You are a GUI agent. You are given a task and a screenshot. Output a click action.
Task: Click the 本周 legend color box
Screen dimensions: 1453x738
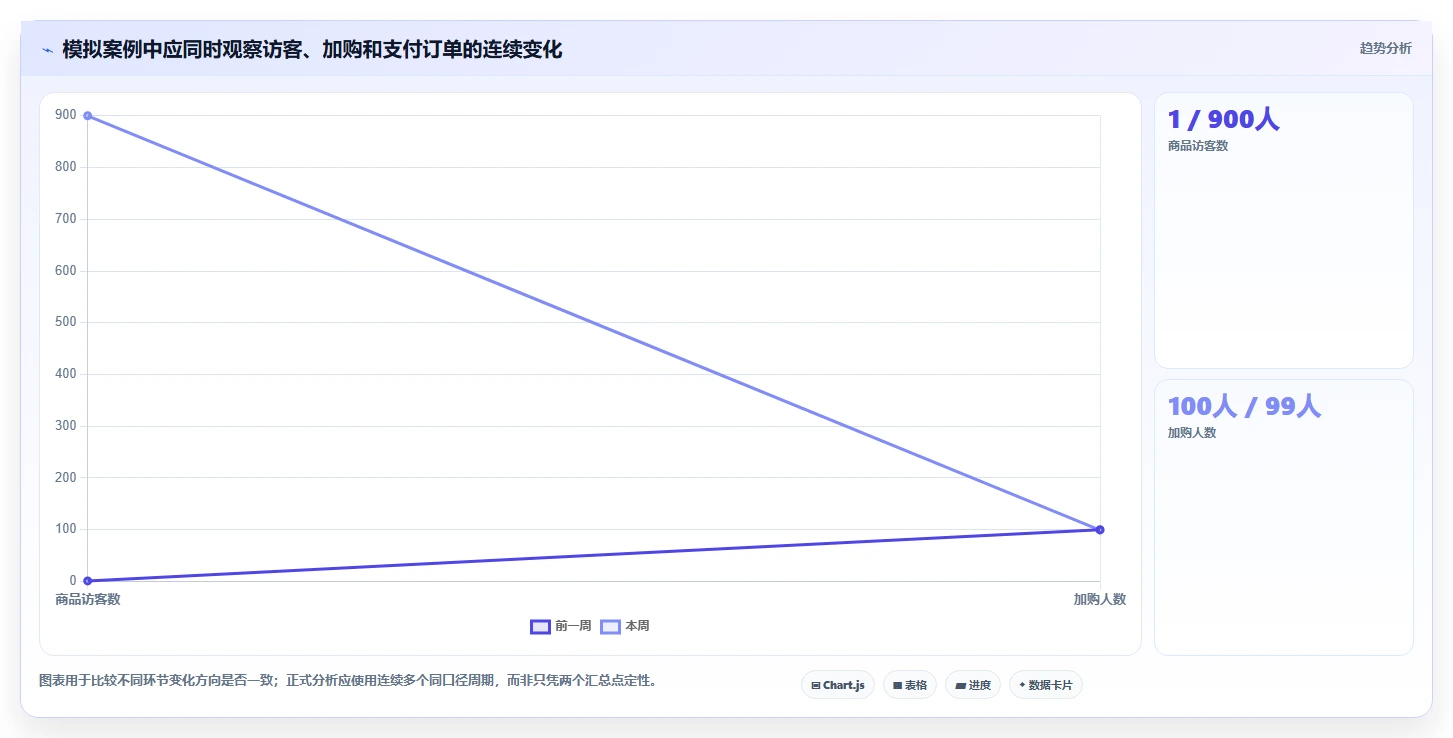[610, 626]
